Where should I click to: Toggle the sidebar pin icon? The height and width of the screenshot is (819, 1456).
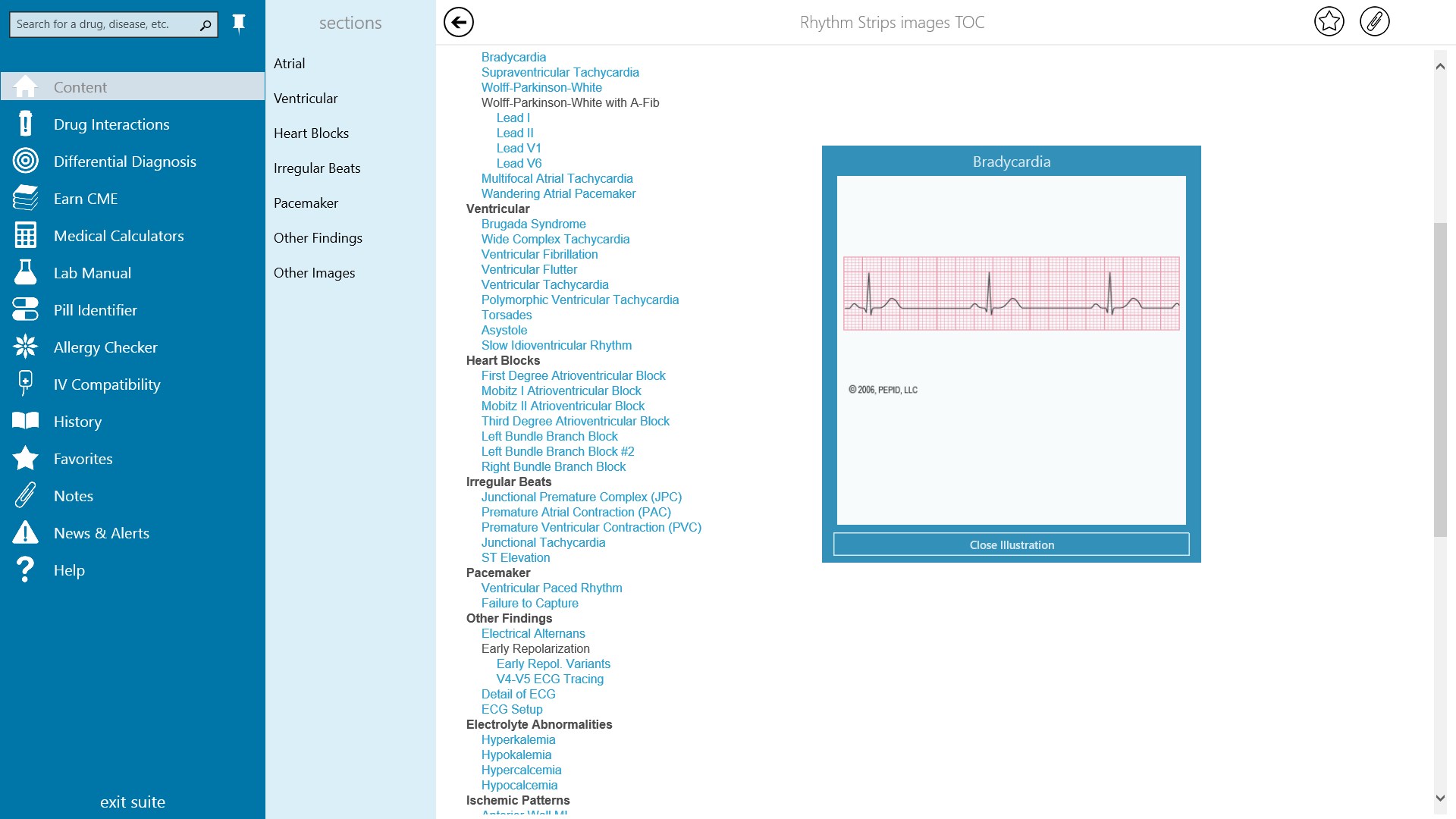(239, 24)
